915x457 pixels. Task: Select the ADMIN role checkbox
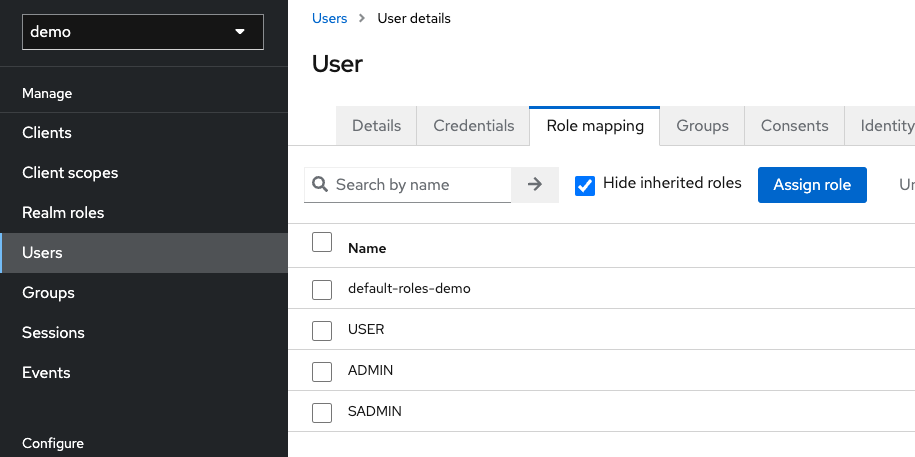coord(322,371)
